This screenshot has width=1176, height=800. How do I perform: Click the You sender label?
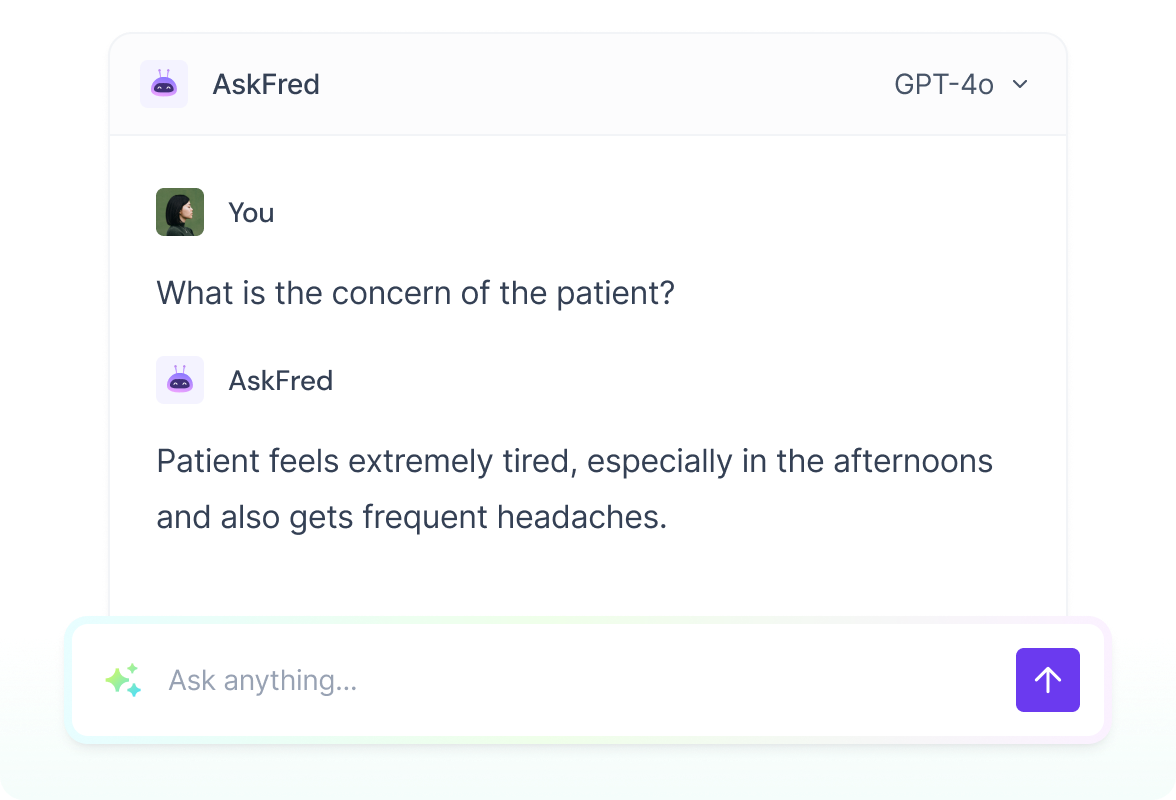[x=251, y=212]
